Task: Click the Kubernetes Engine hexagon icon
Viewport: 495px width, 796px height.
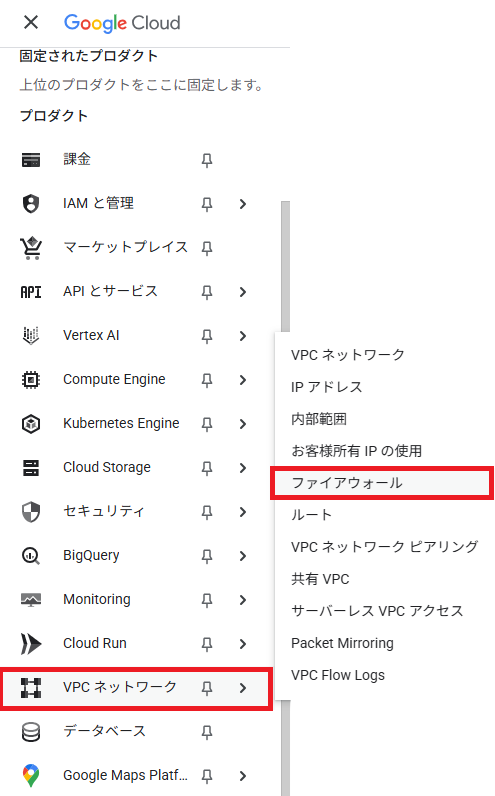Action: [x=31, y=424]
